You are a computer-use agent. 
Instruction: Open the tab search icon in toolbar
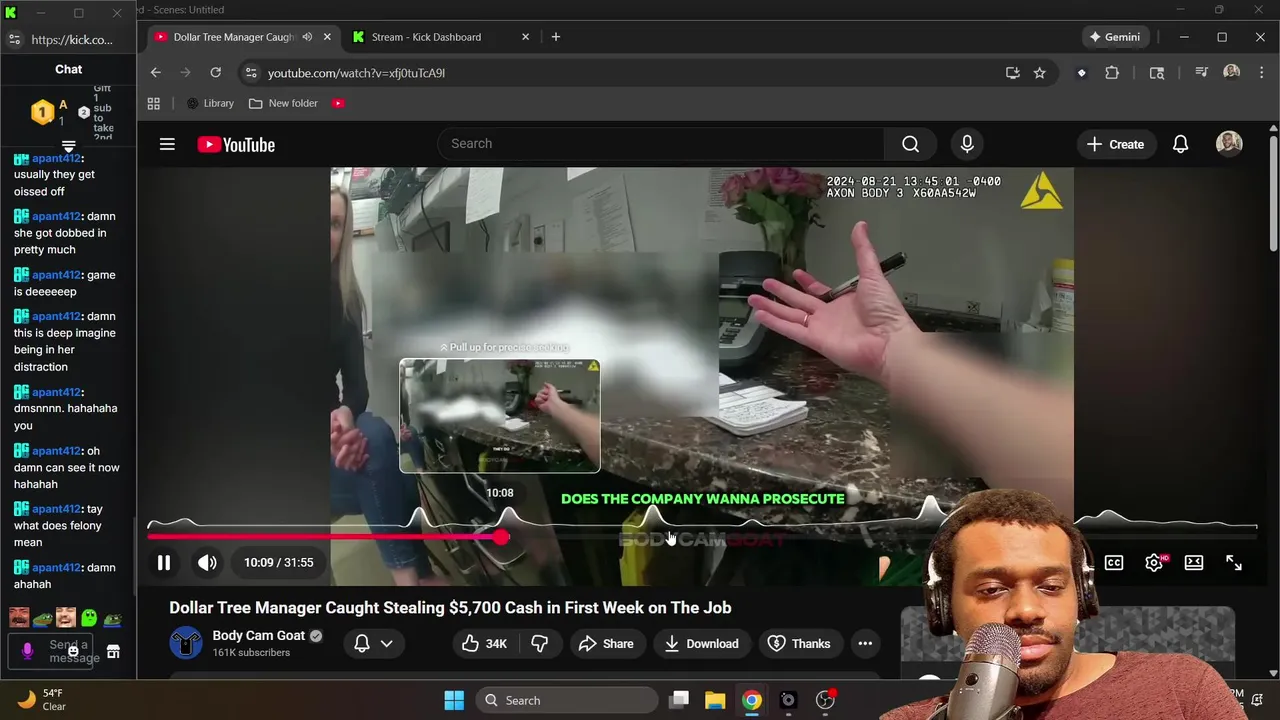1157,73
